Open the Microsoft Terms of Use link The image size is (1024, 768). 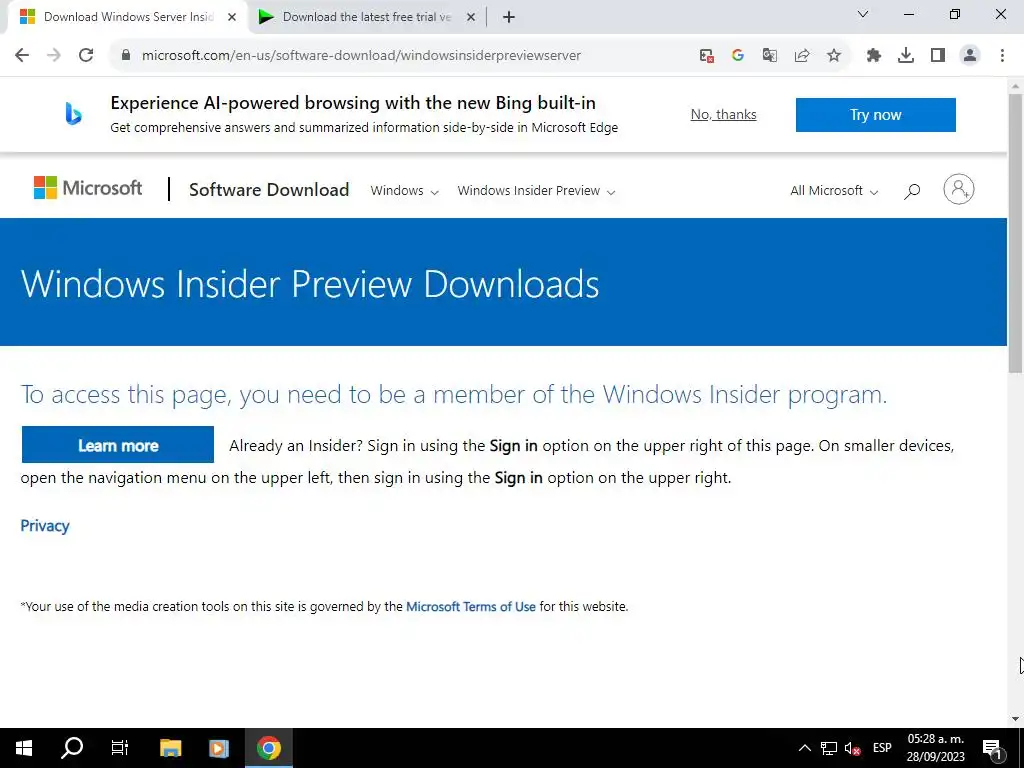471,607
